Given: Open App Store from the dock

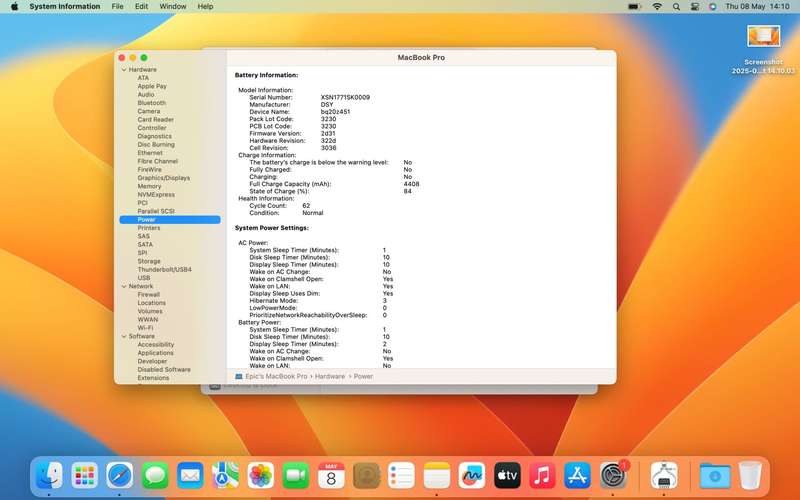Looking at the screenshot, I should coord(578,475).
